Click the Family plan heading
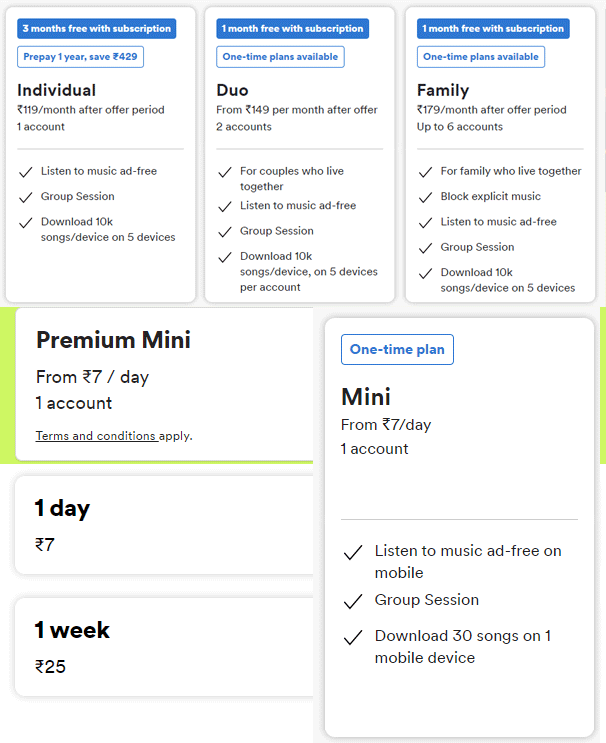Viewport: 606px width, 743px height. coord(443,90)
